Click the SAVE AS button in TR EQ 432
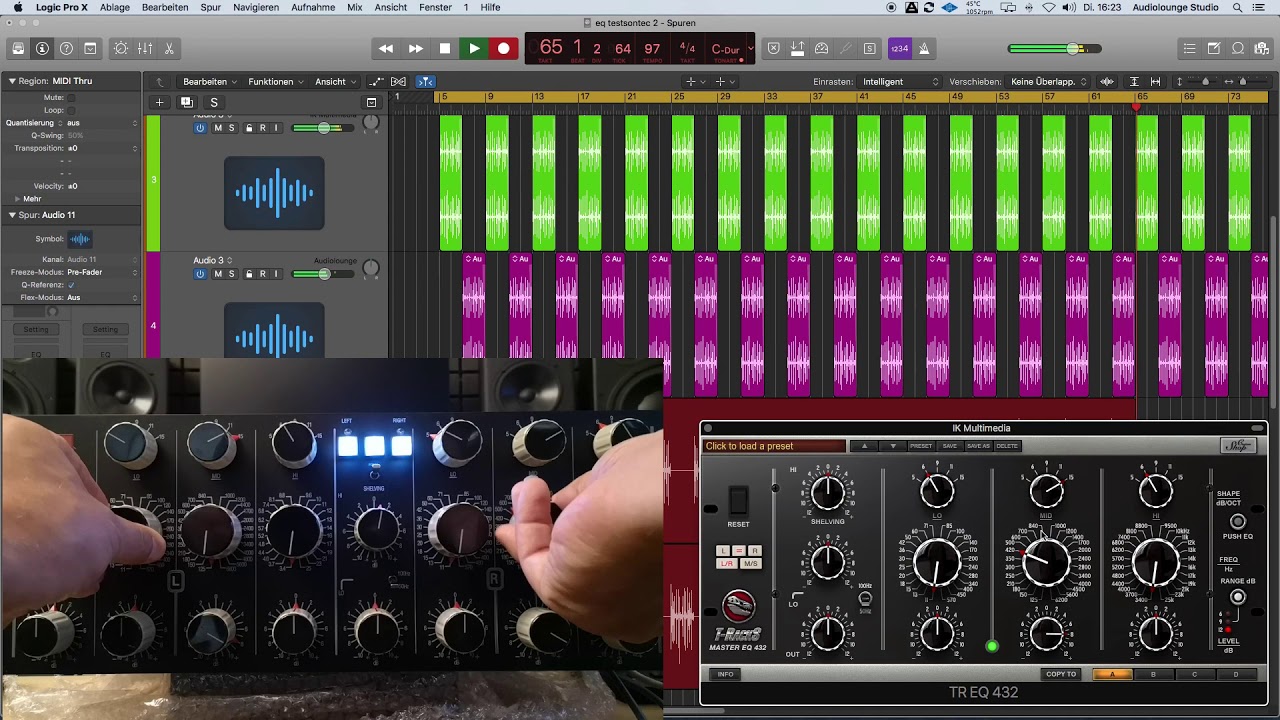 978,446
